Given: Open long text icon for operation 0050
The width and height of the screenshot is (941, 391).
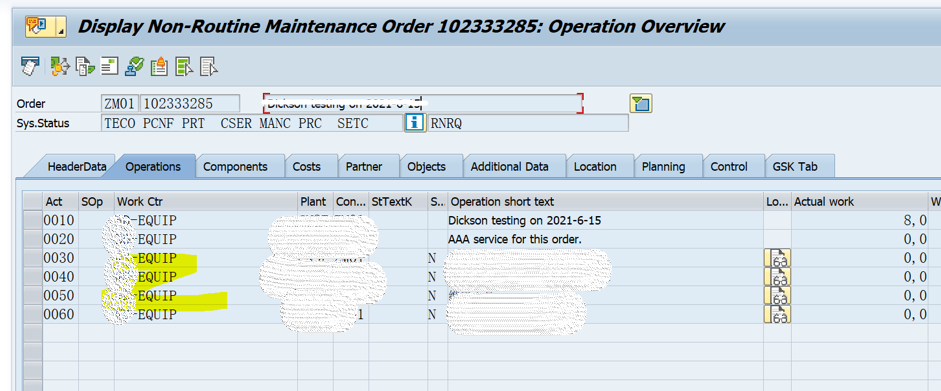Looking at the screenshot, I should [x=777, y=296].
